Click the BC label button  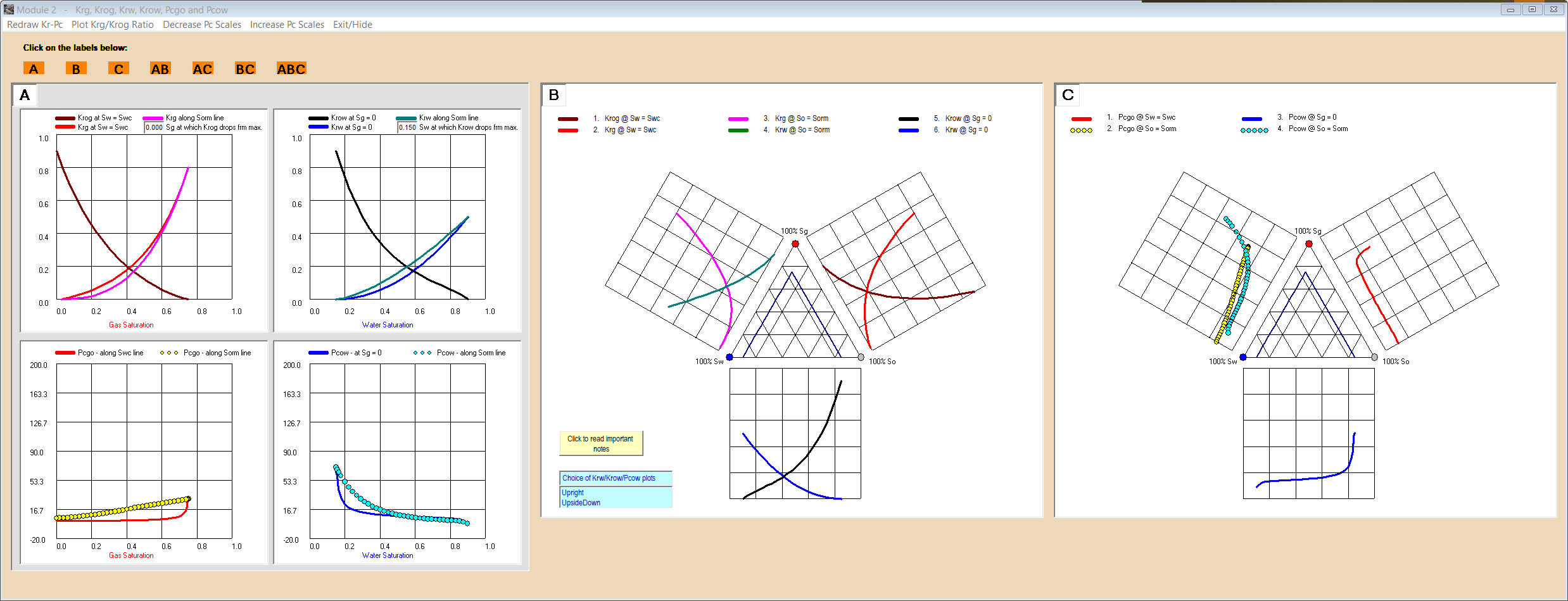(245, 68)
